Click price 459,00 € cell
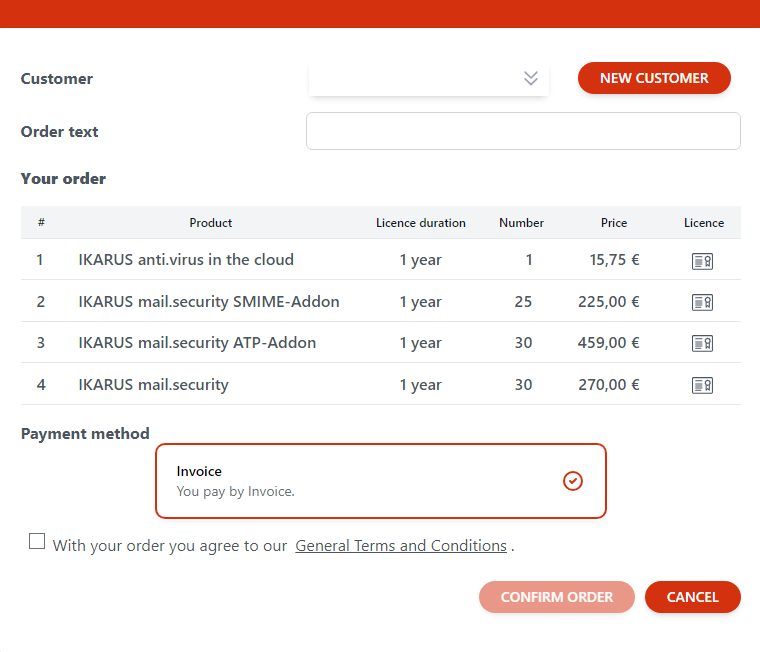Viewport: 760px width, 652px height. click(608, 343)
